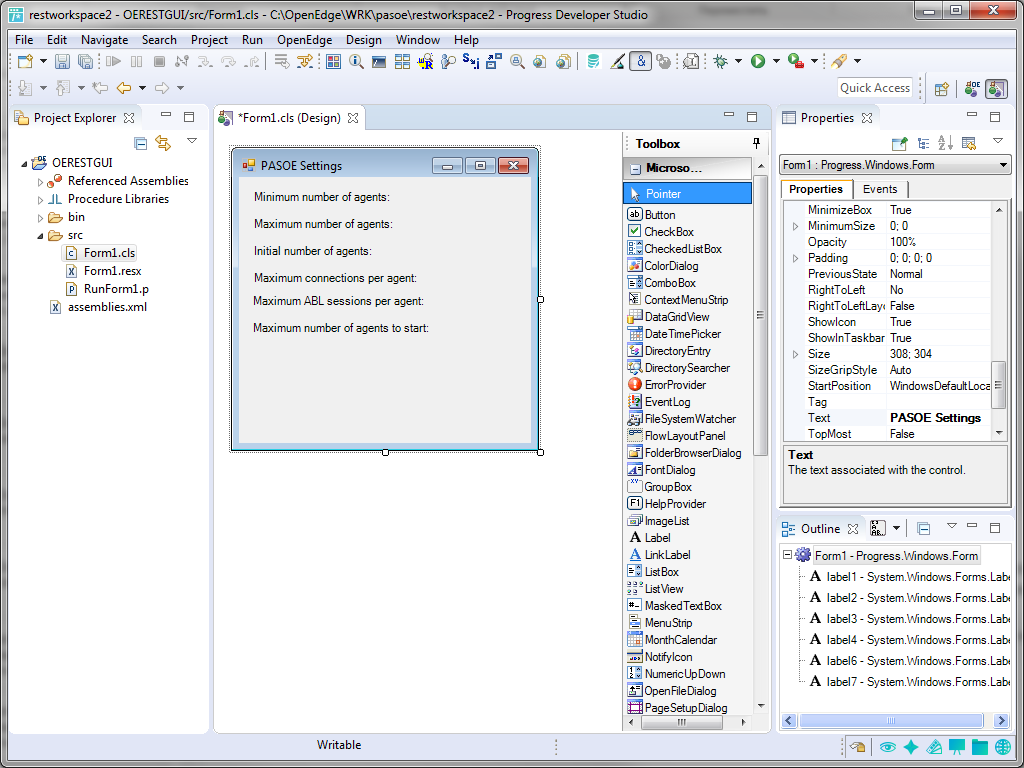The image size is (1024, 768).
Task: Click the highlighted perspective button beside OE
Action: pyautogui.click(x=996, y=89)
